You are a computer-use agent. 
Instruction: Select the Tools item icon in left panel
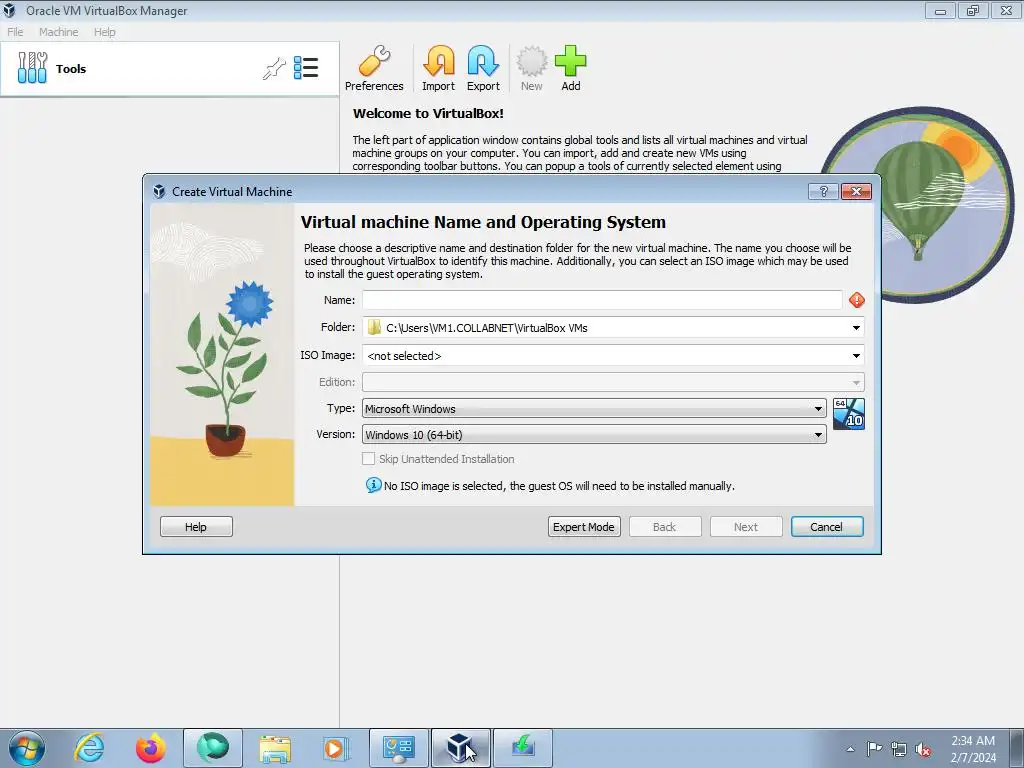tap(32, 68)
